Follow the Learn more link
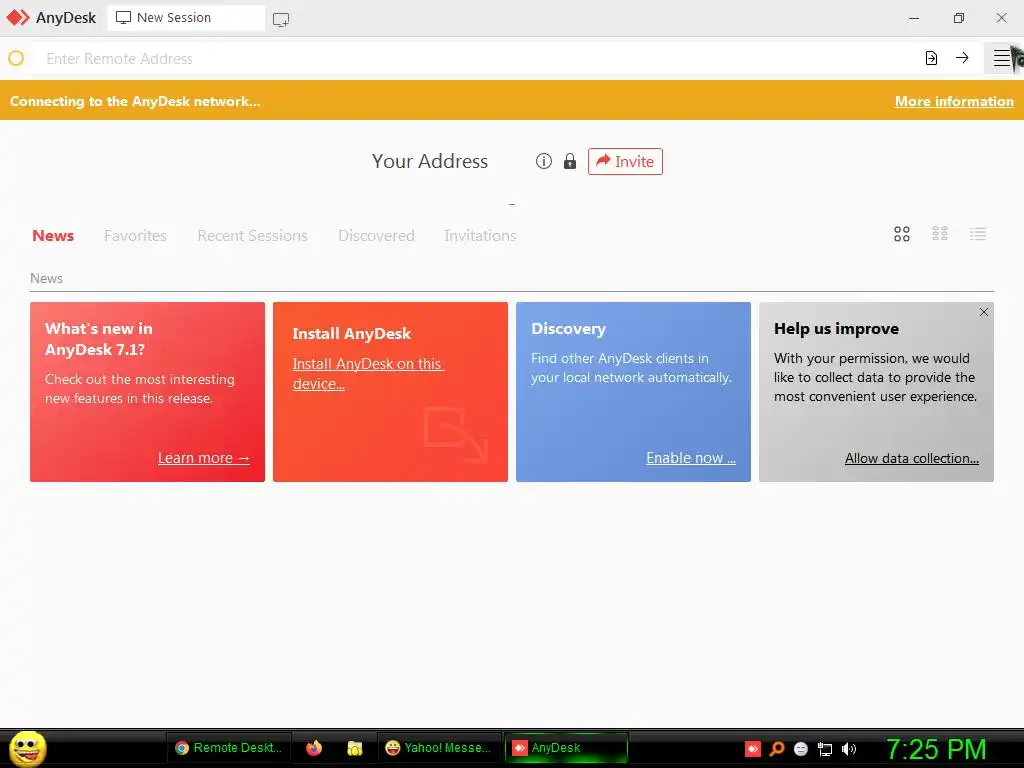Image resolution: width=1024 pixels, height=768 pixels. pos(204,458)
